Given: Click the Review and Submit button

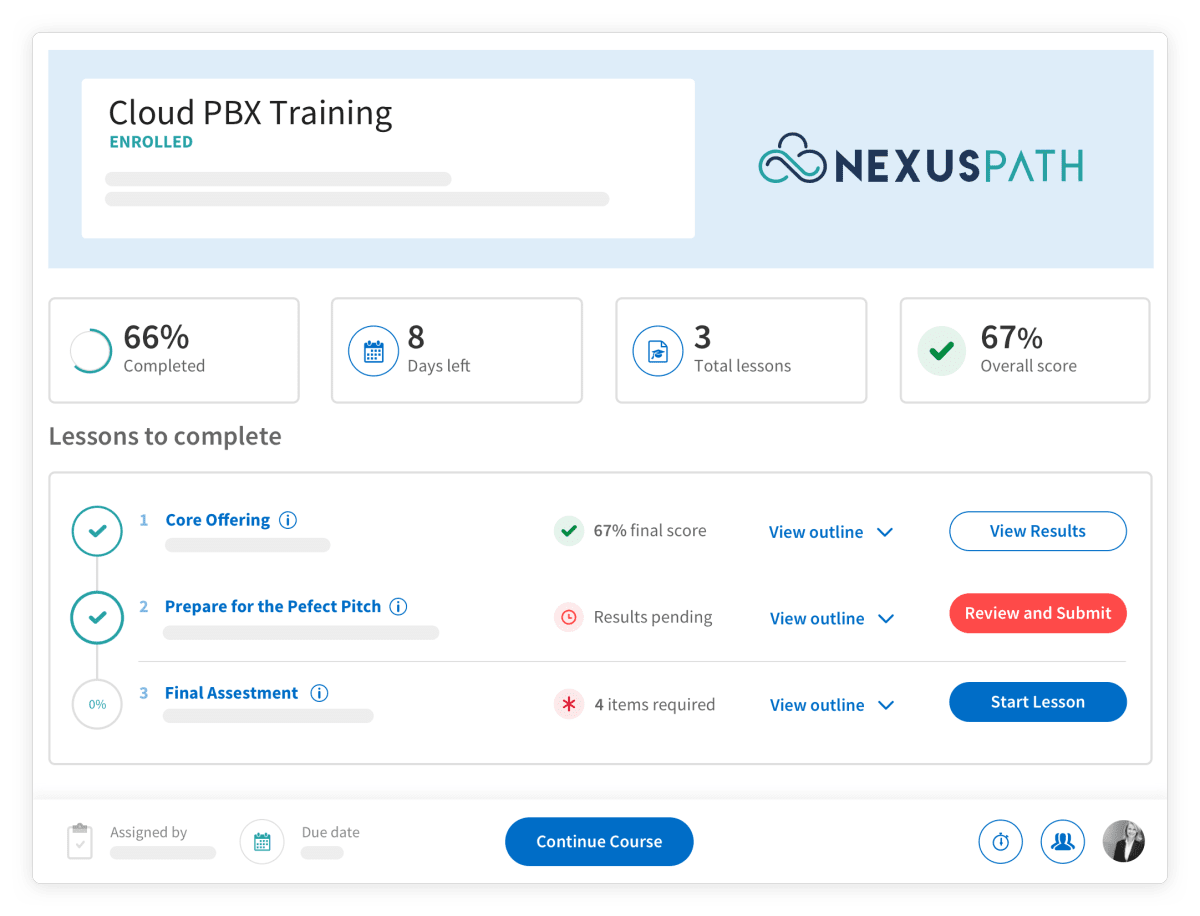Looking at the screenshot, I should (1038, 614).
